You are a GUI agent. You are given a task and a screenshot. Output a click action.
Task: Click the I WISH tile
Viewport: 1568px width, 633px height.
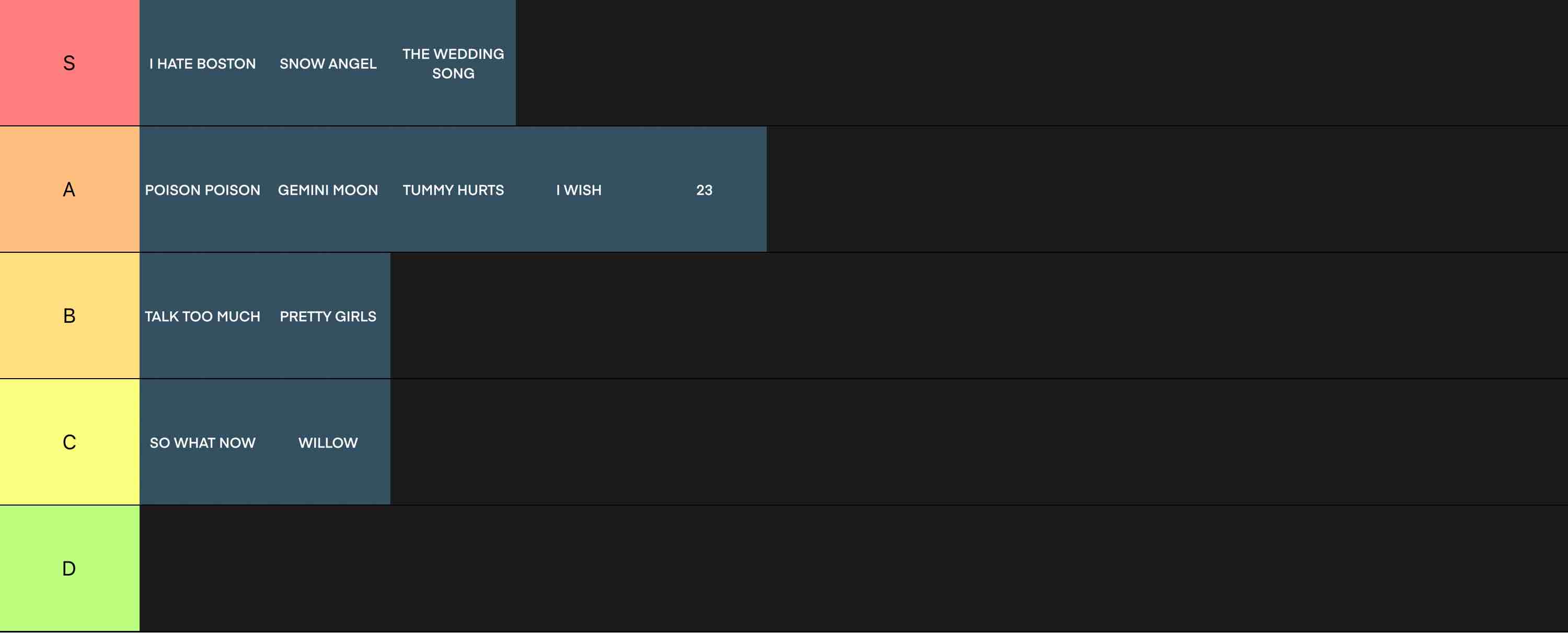pyautogui.click(x=578, y=189)
